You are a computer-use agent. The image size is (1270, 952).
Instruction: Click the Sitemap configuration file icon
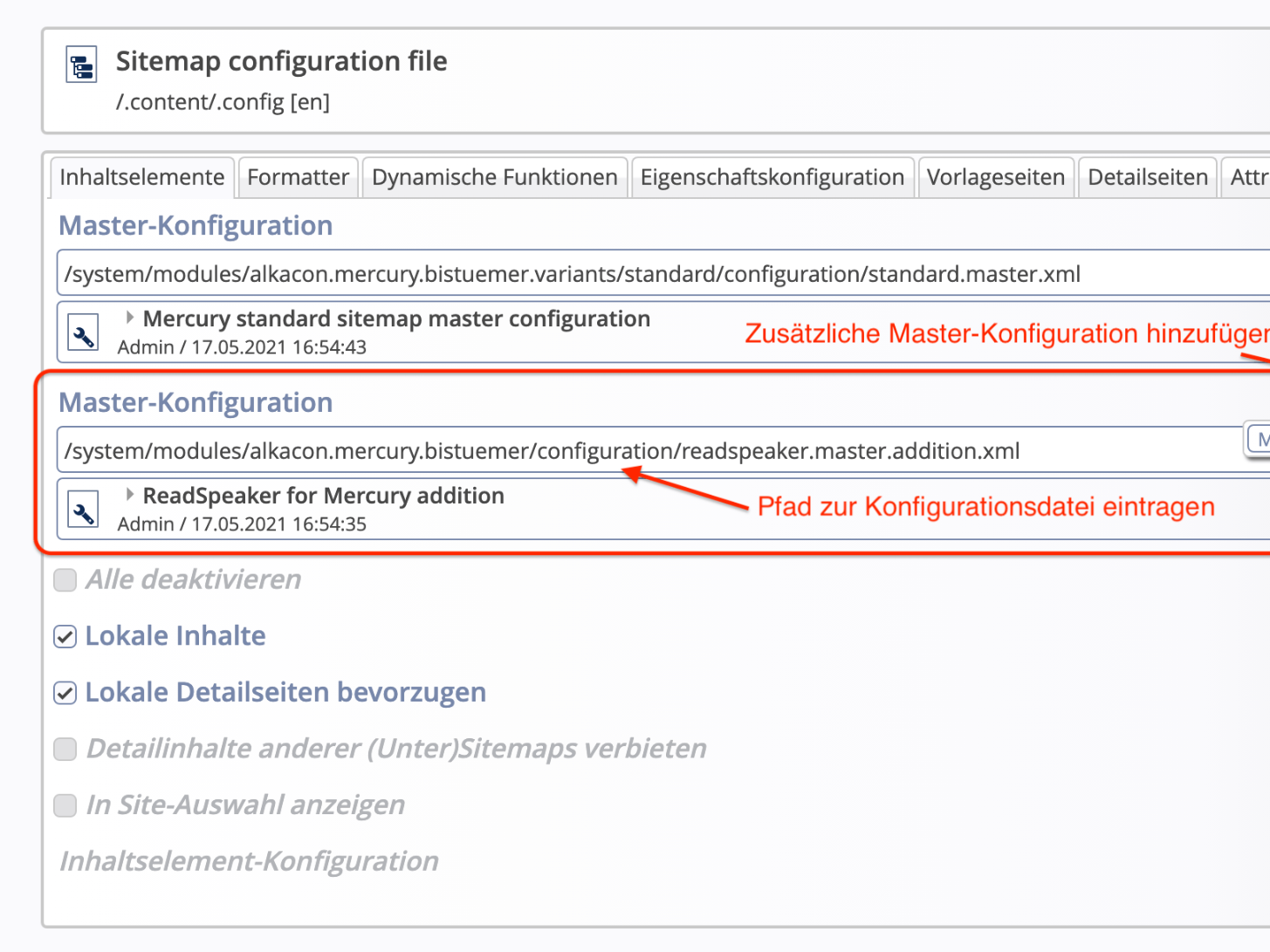click(81, 65)
